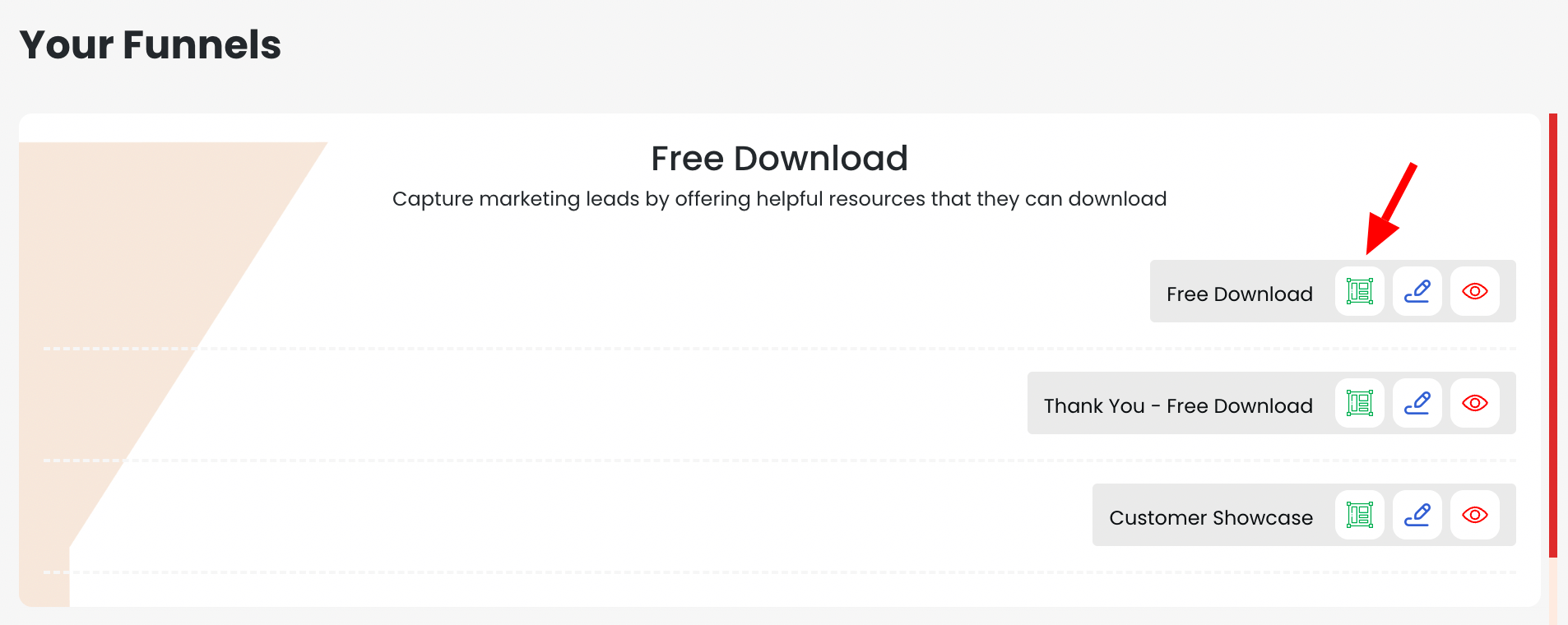Select the Free Download step label
Image resolution: width=1568 pixels, height=625 pixels.
(1239, 294)
